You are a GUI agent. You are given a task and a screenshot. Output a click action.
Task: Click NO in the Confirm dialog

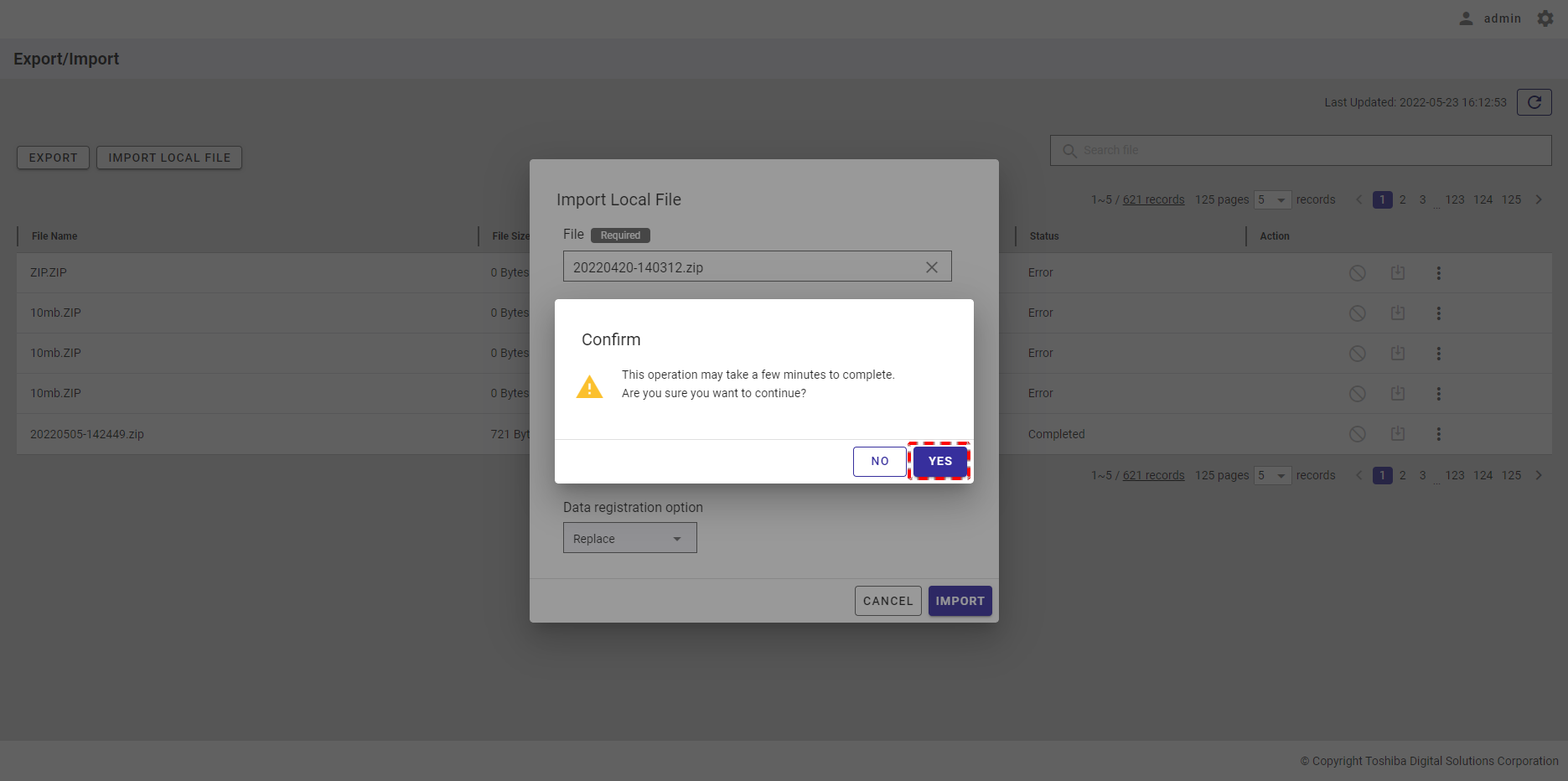879,462
